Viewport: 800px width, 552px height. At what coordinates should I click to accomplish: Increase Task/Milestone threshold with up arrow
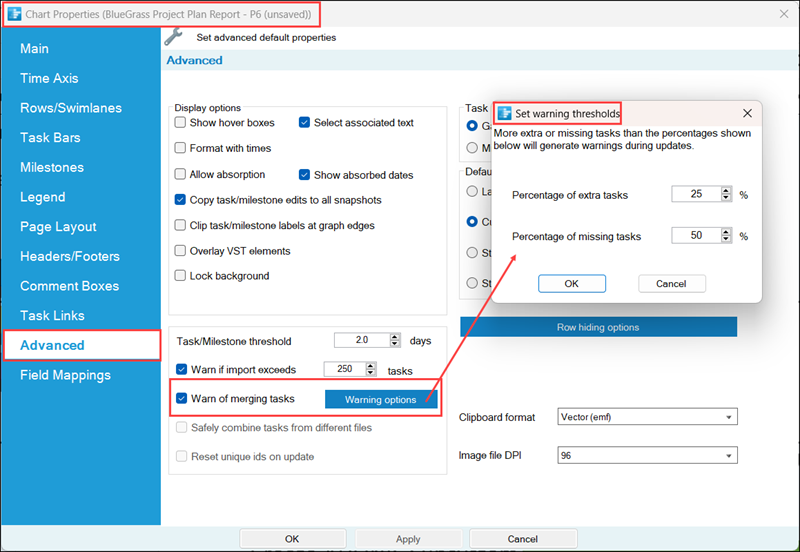pos(395,337)
